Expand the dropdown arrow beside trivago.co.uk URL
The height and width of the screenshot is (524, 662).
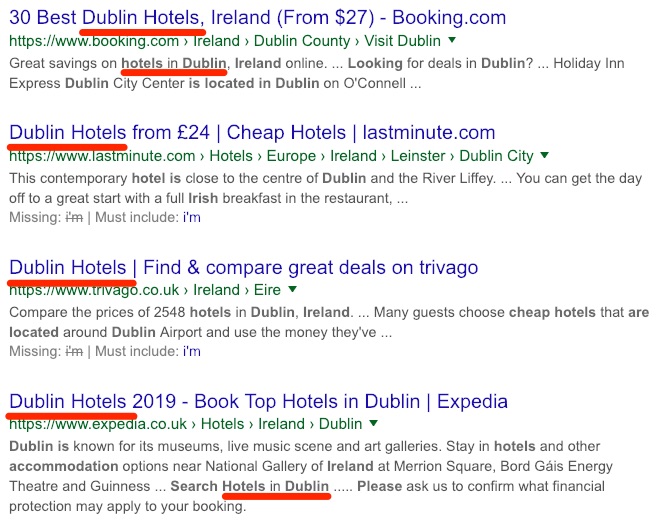(x=292, y=289)
